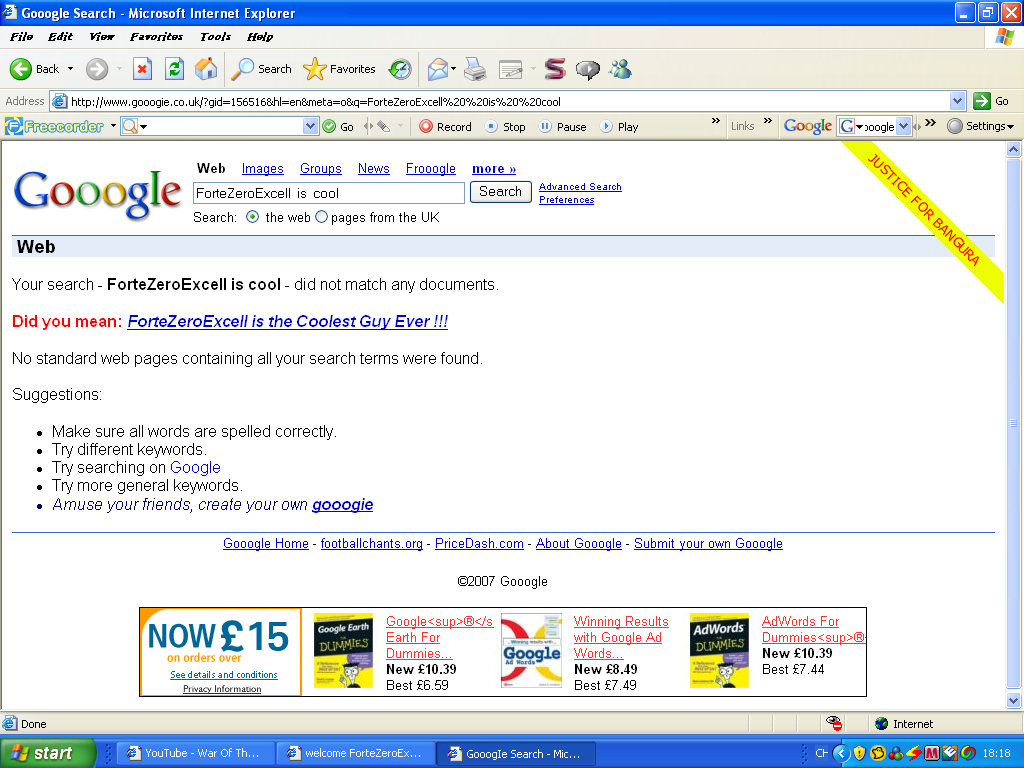The height and width of the screenshot is (768, 1024).
Task: Click 'See details and conditions' ad link
Action: (x=223, y=675)
